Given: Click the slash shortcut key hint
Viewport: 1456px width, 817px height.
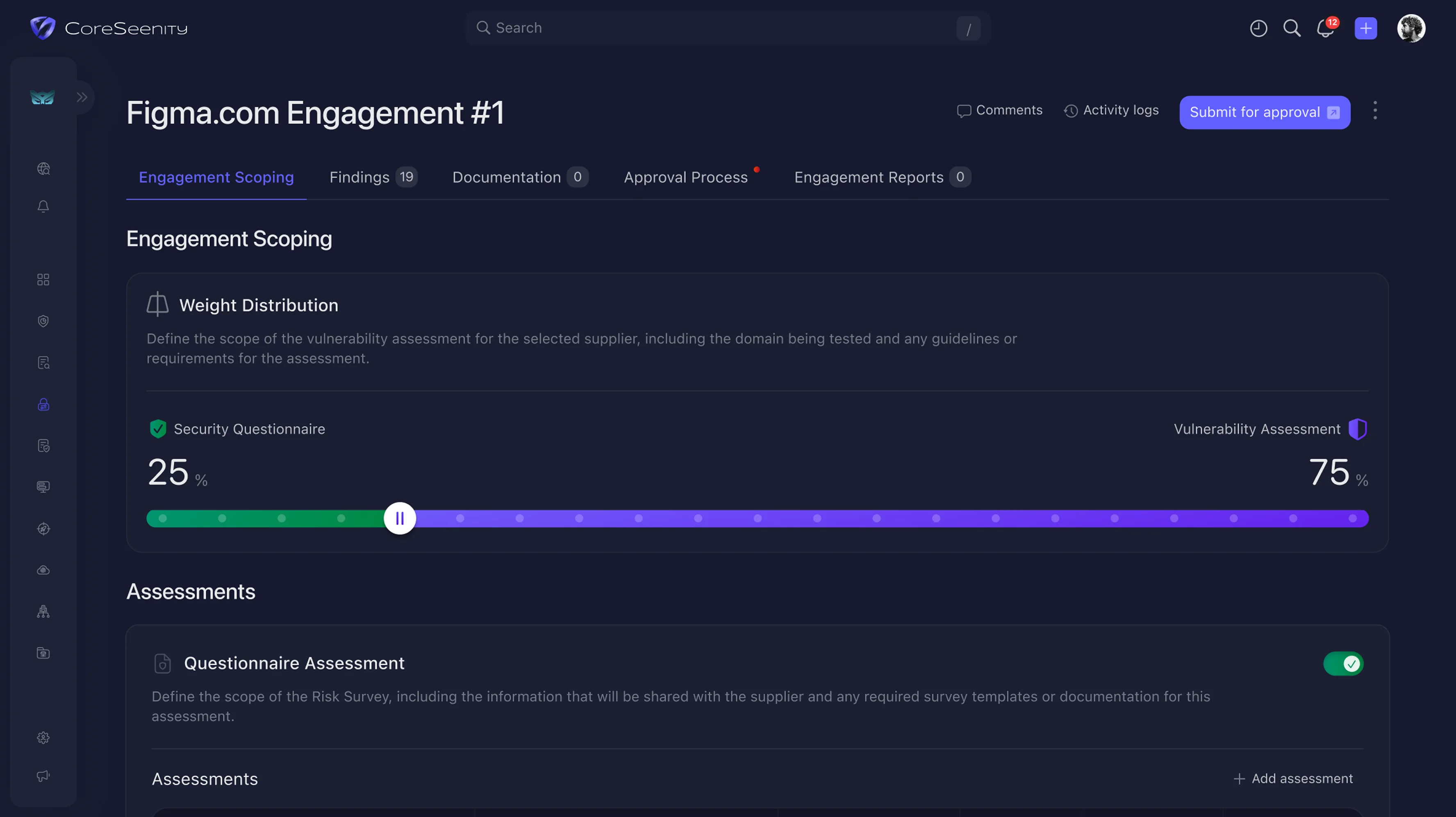Looking at the screenshot, I should tap(968, 28).
